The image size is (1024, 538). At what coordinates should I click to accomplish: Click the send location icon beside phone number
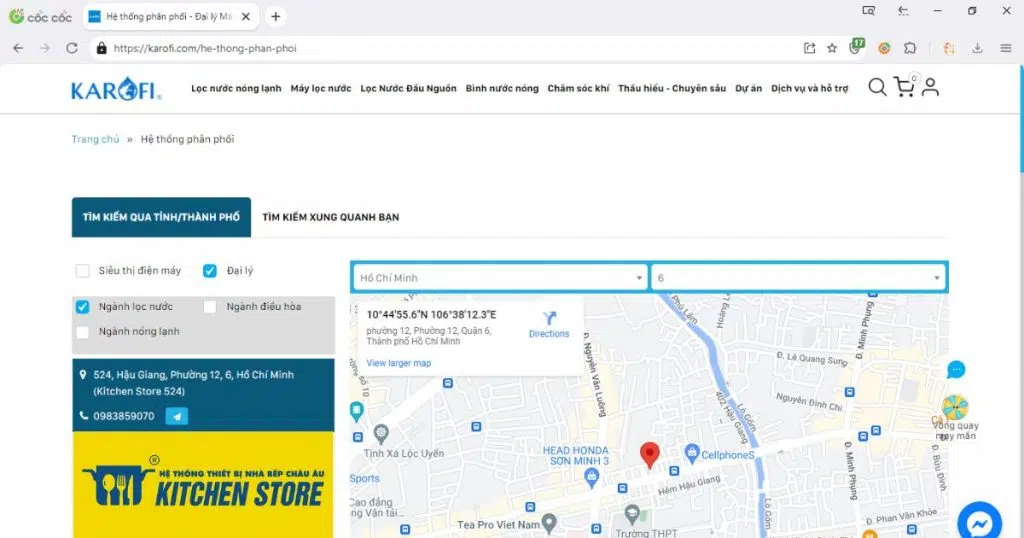click(177, 416)
